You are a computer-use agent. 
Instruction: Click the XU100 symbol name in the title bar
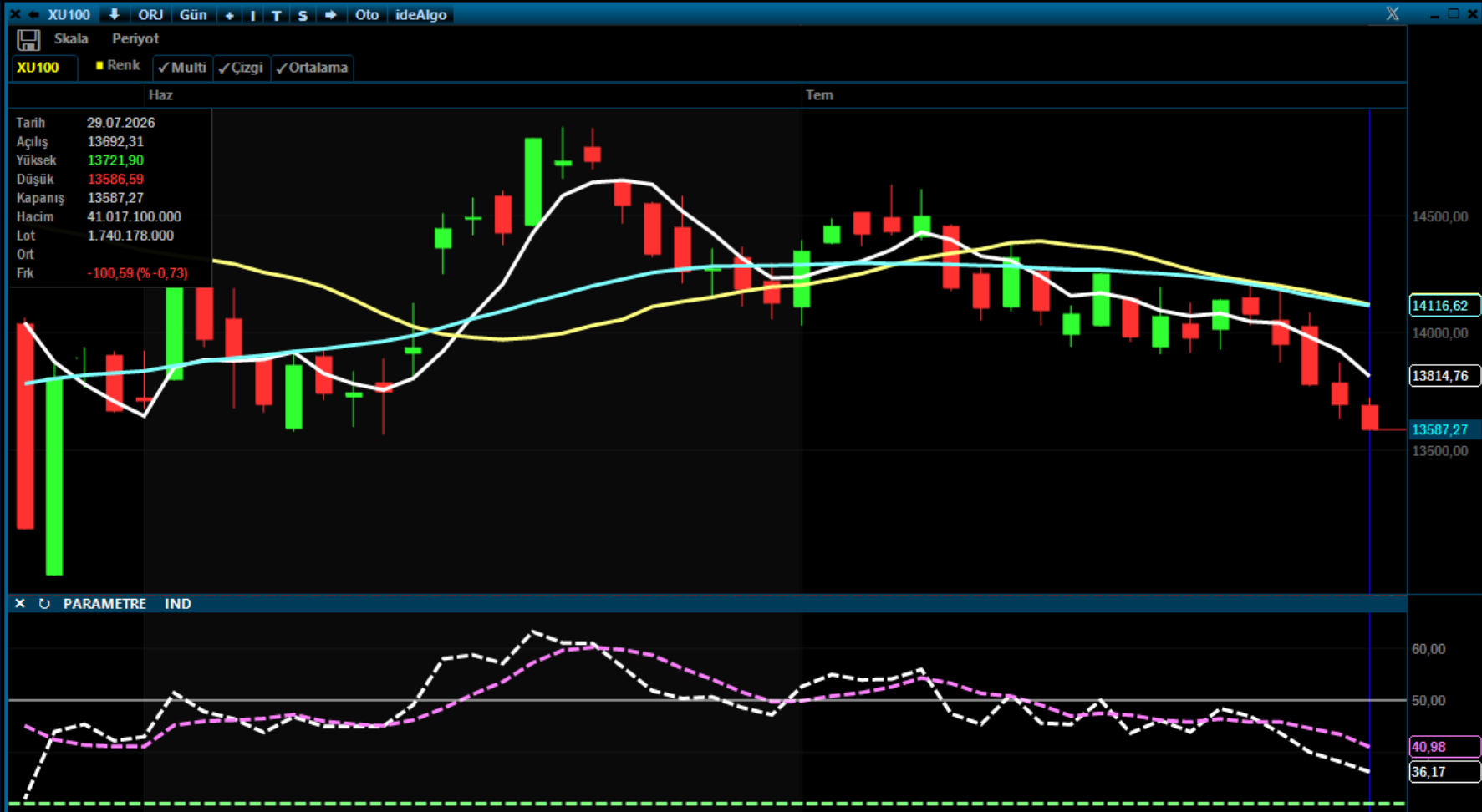click(69, 15)
